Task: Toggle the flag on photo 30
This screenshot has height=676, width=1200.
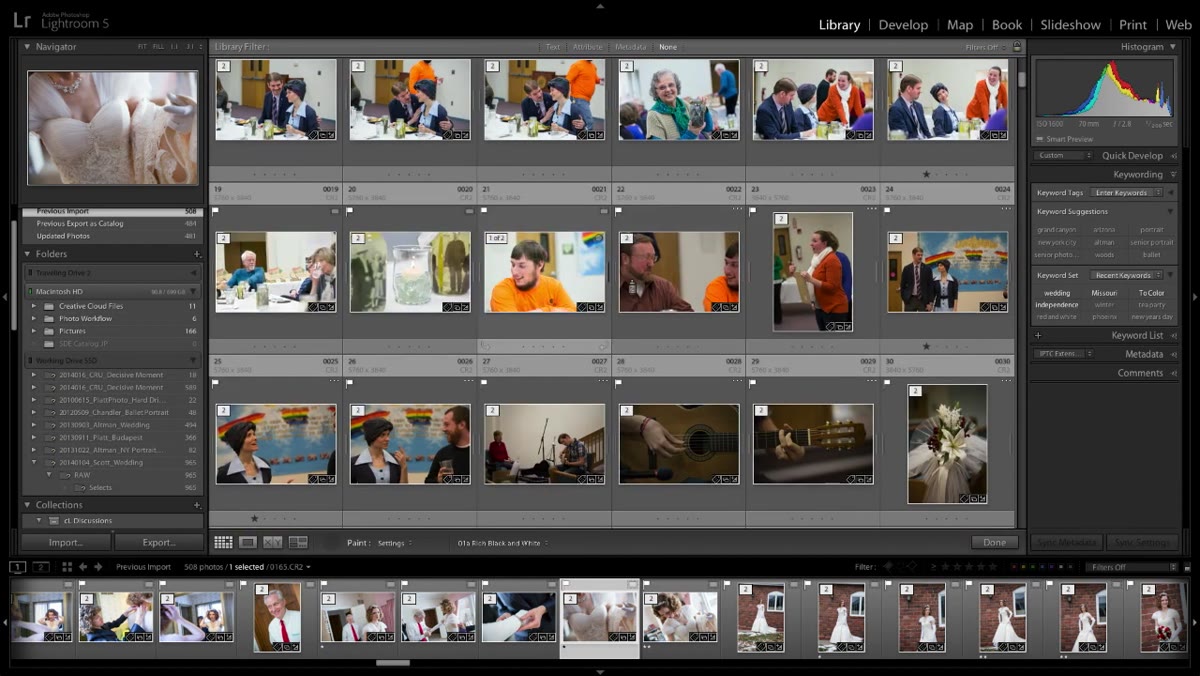Action: point(889,381)
